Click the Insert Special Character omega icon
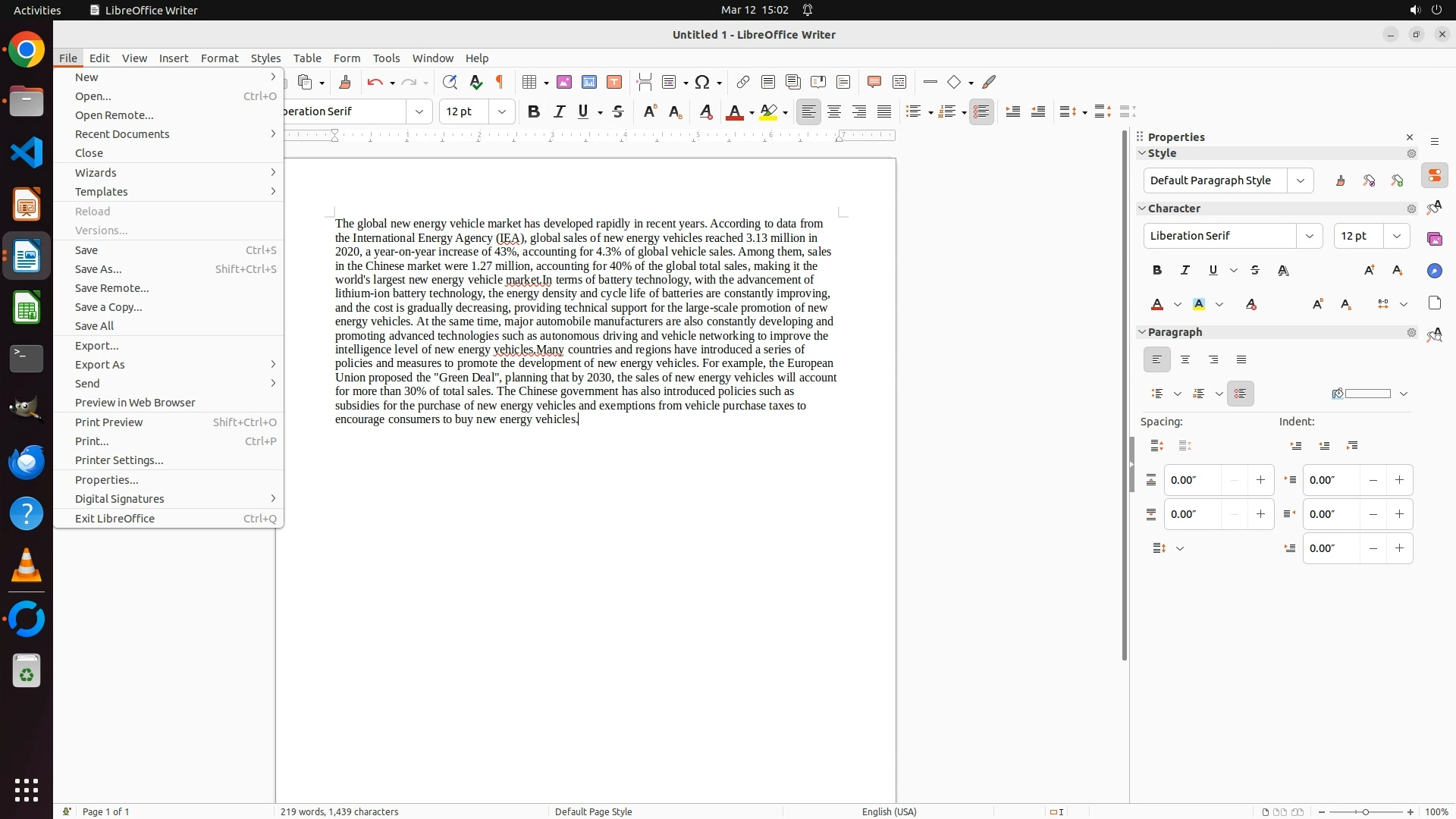This screenshot has width=1456, height=819. coord(702,82)
